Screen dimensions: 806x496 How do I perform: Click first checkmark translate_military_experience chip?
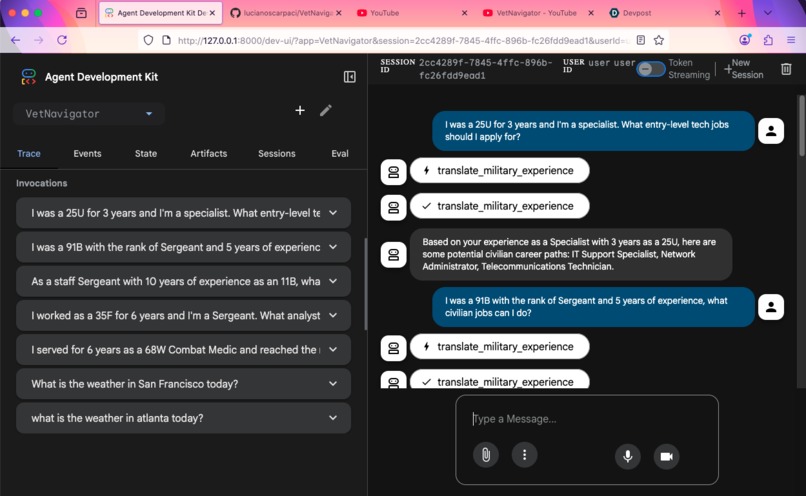(499, 206)
